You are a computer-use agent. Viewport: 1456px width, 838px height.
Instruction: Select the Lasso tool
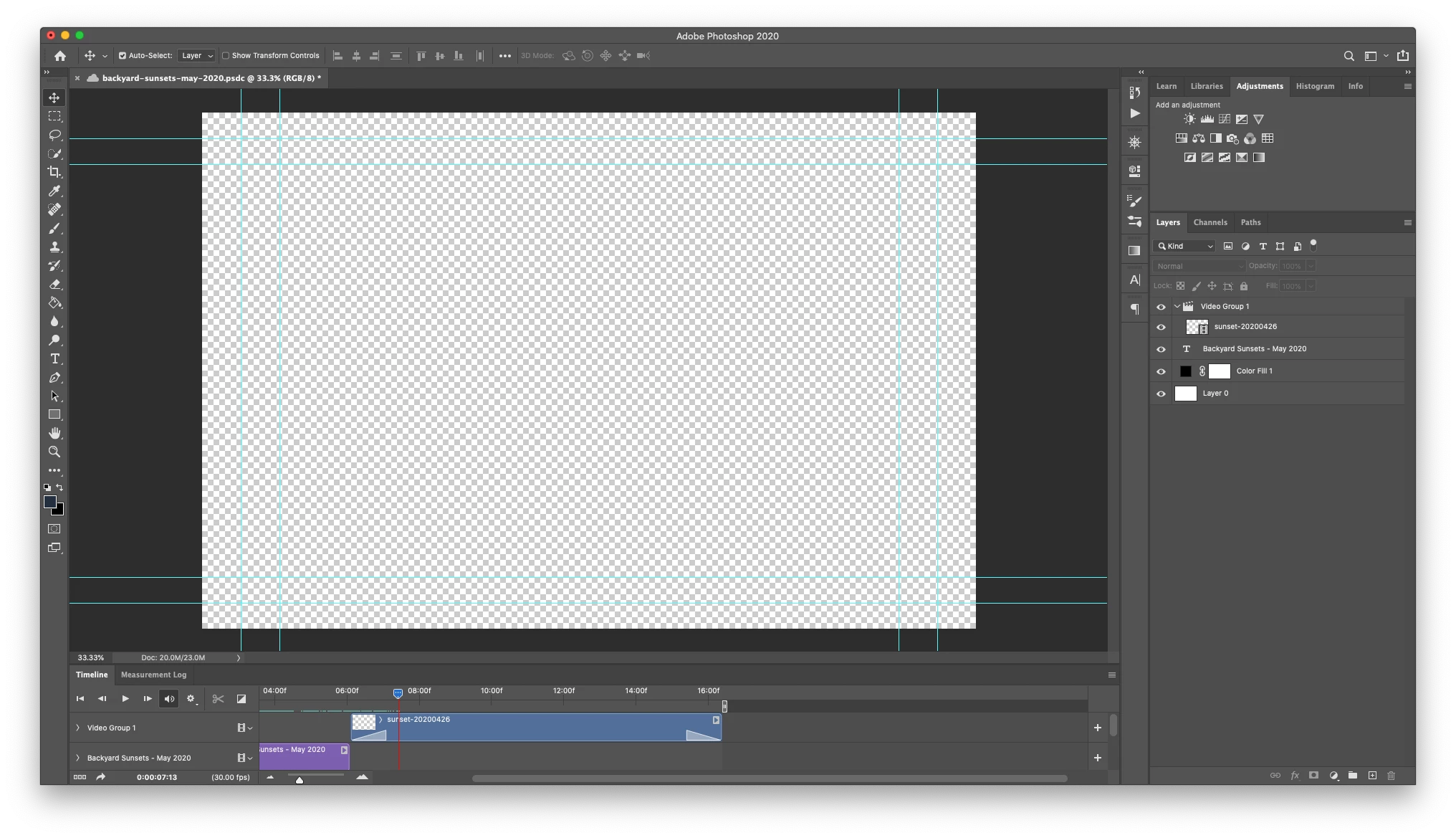pos(54,135)
